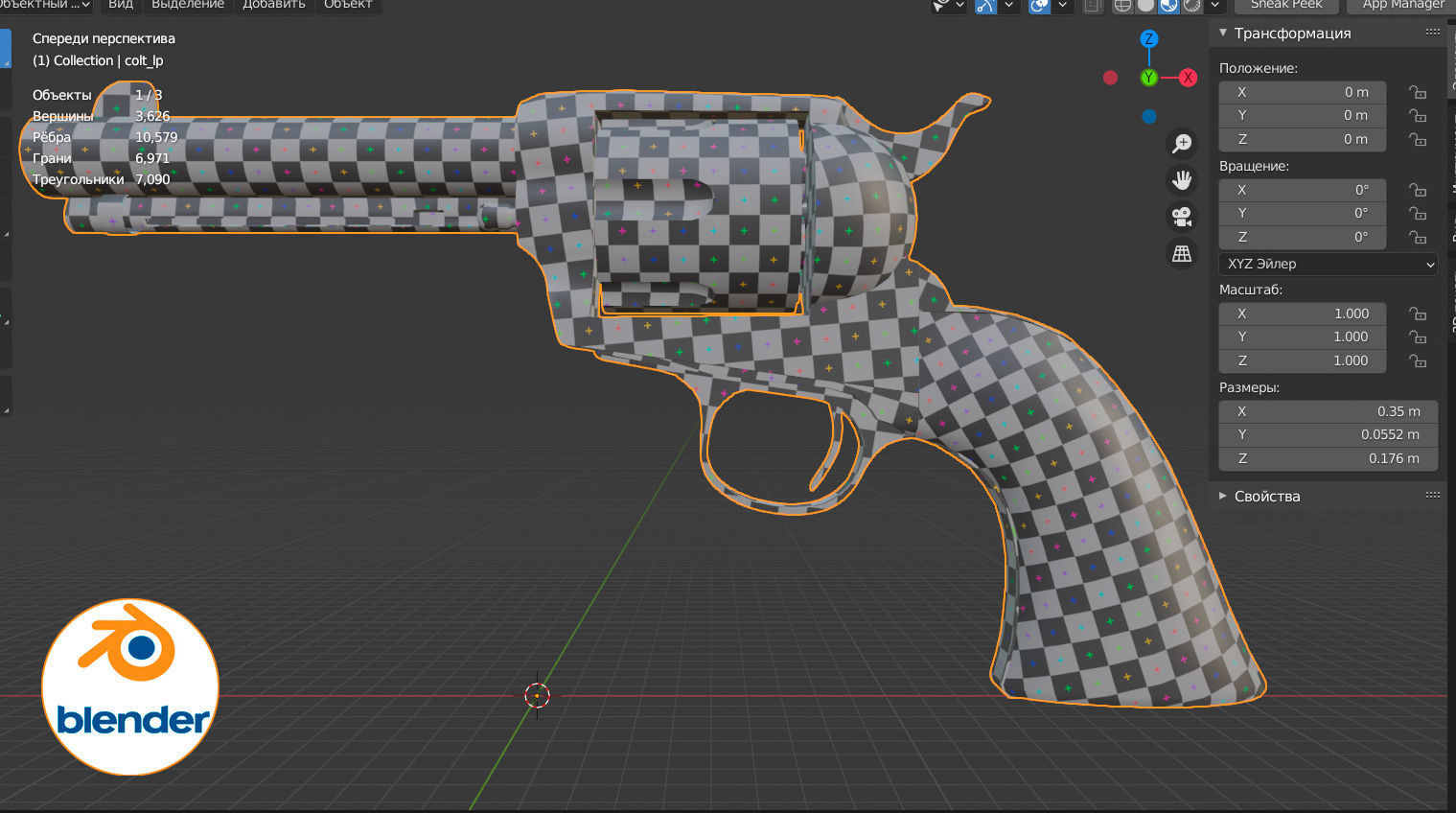
Task: Click the Sneak Peek button
Action: pos(1286,5)
